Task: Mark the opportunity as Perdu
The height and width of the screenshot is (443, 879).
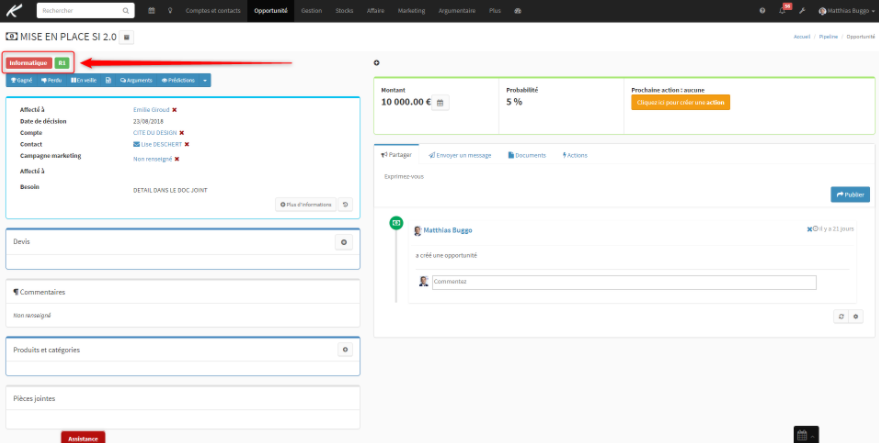Action: [52, 80]
